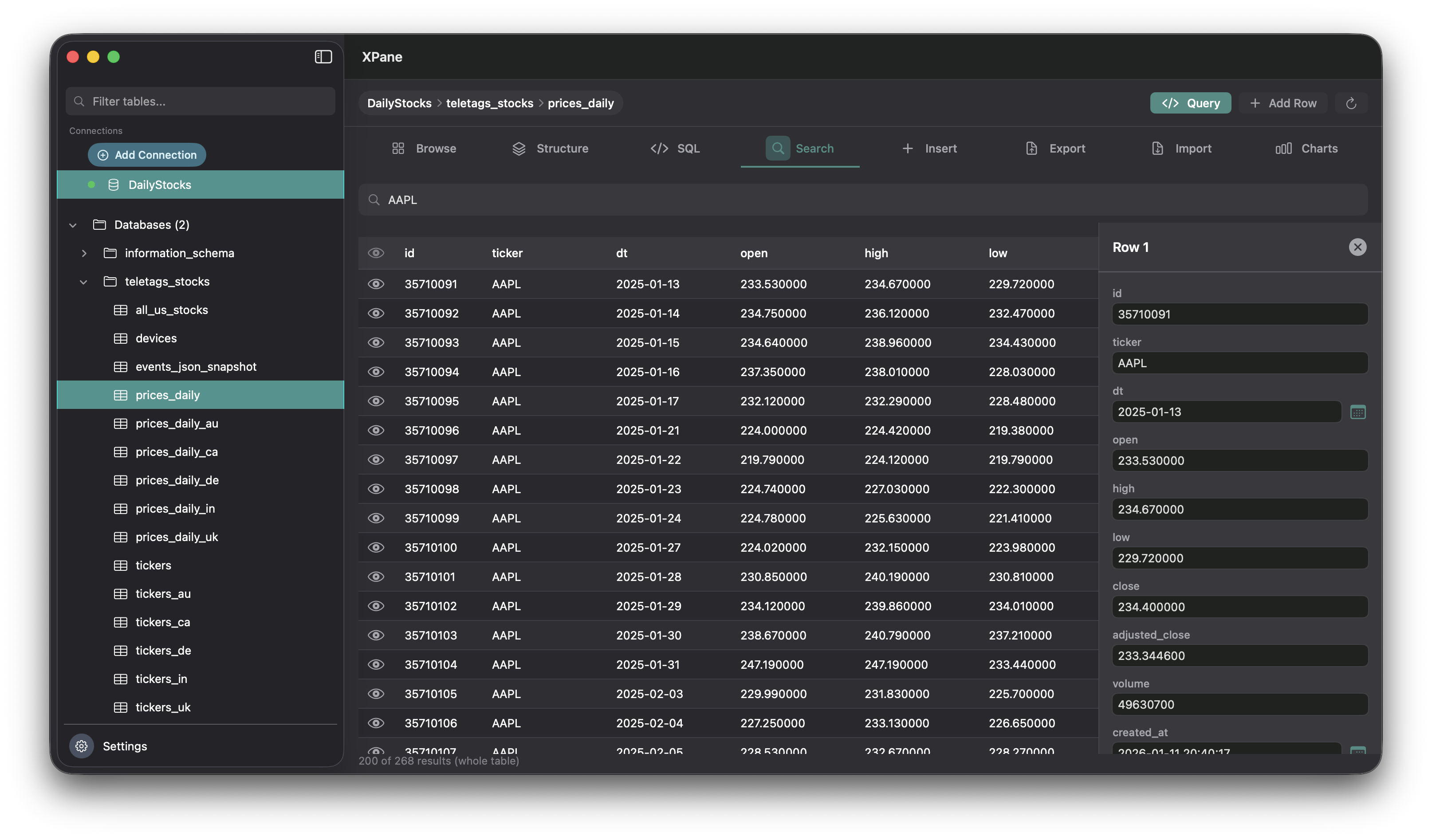Switch to the Browse tab

(424, 148)
